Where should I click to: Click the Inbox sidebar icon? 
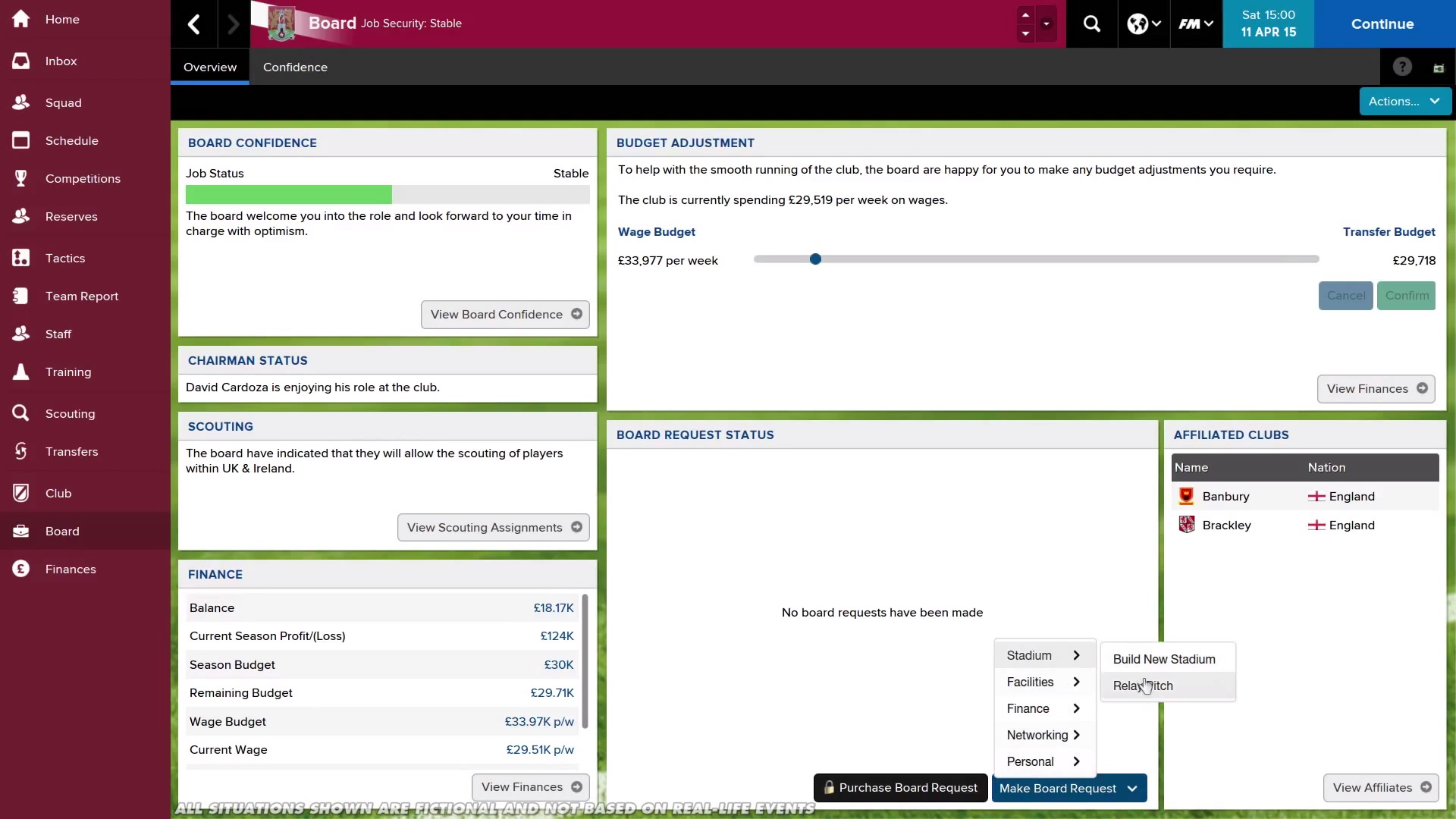click(21, 61)
